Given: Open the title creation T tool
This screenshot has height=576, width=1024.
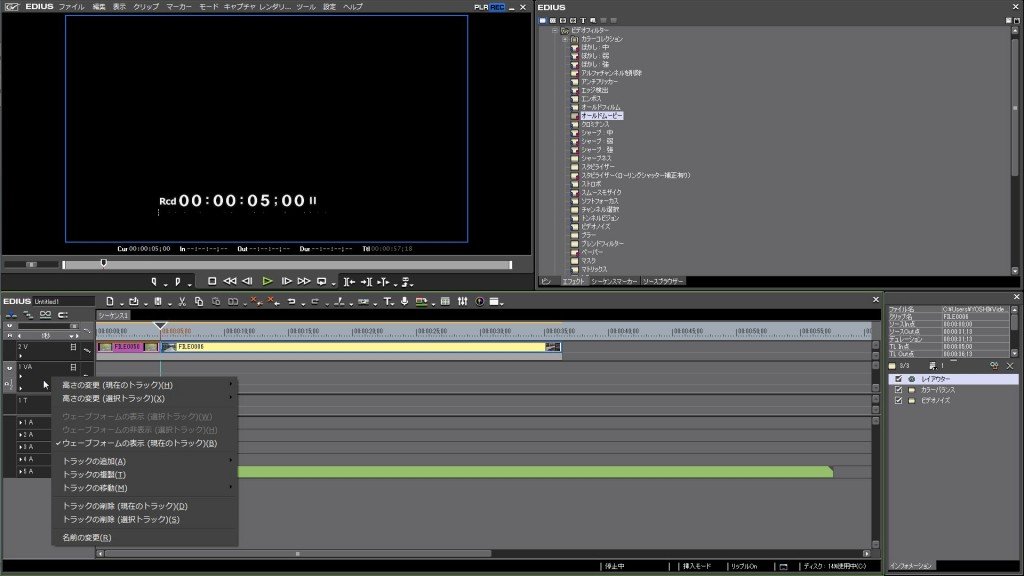Looking at the screenshot, I should (387, 301).
